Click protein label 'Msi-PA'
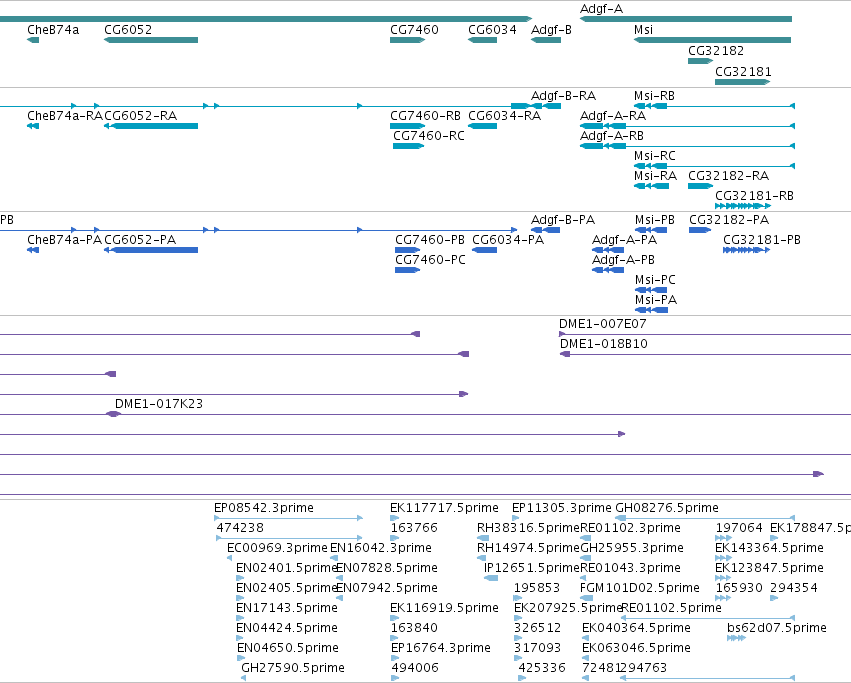851x683 pixels. pyautogui.click(x=656, y=300)
